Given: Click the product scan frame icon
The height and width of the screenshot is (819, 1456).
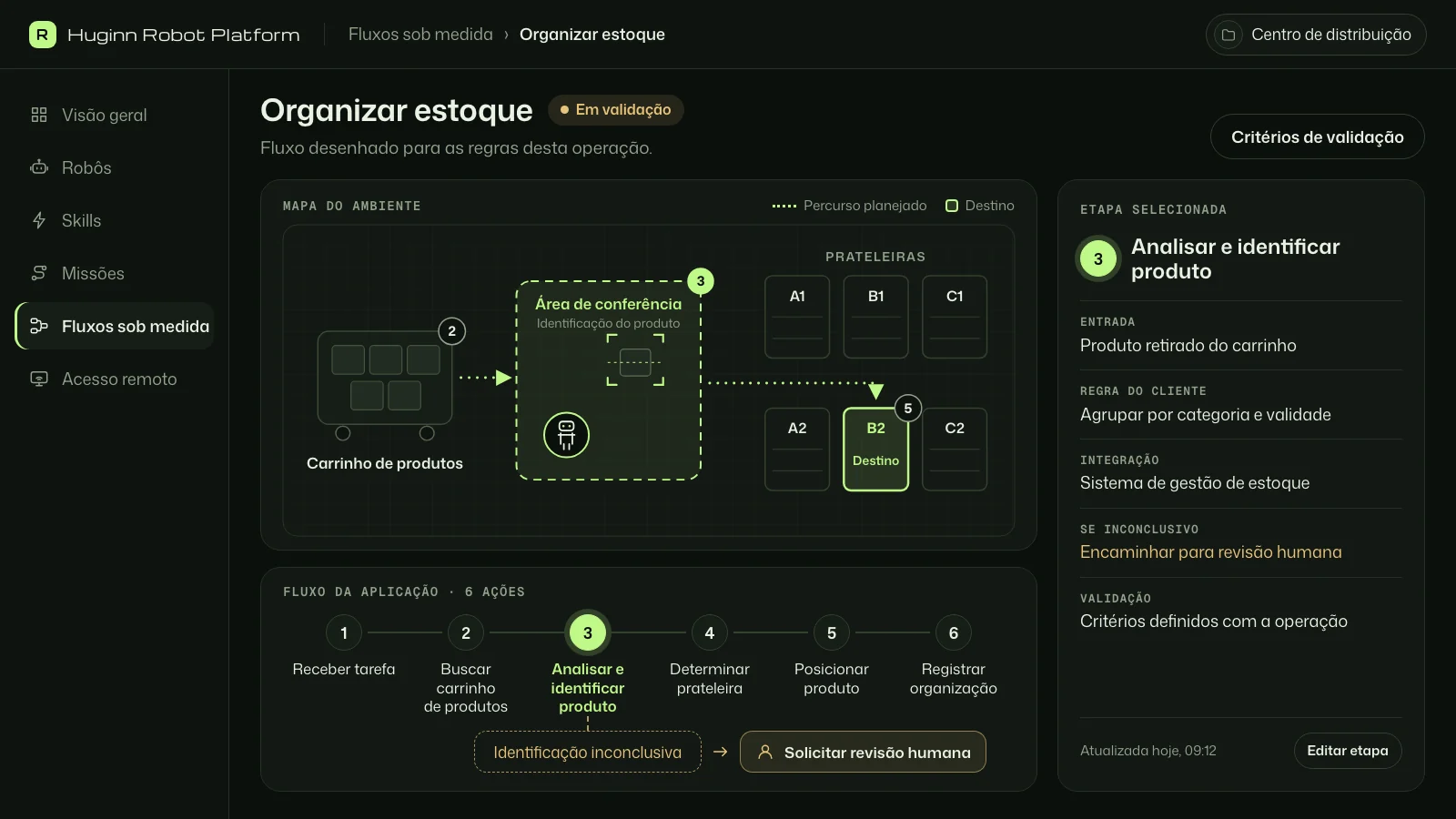Looking at the screenshot, I should click(x=635, y=360).
